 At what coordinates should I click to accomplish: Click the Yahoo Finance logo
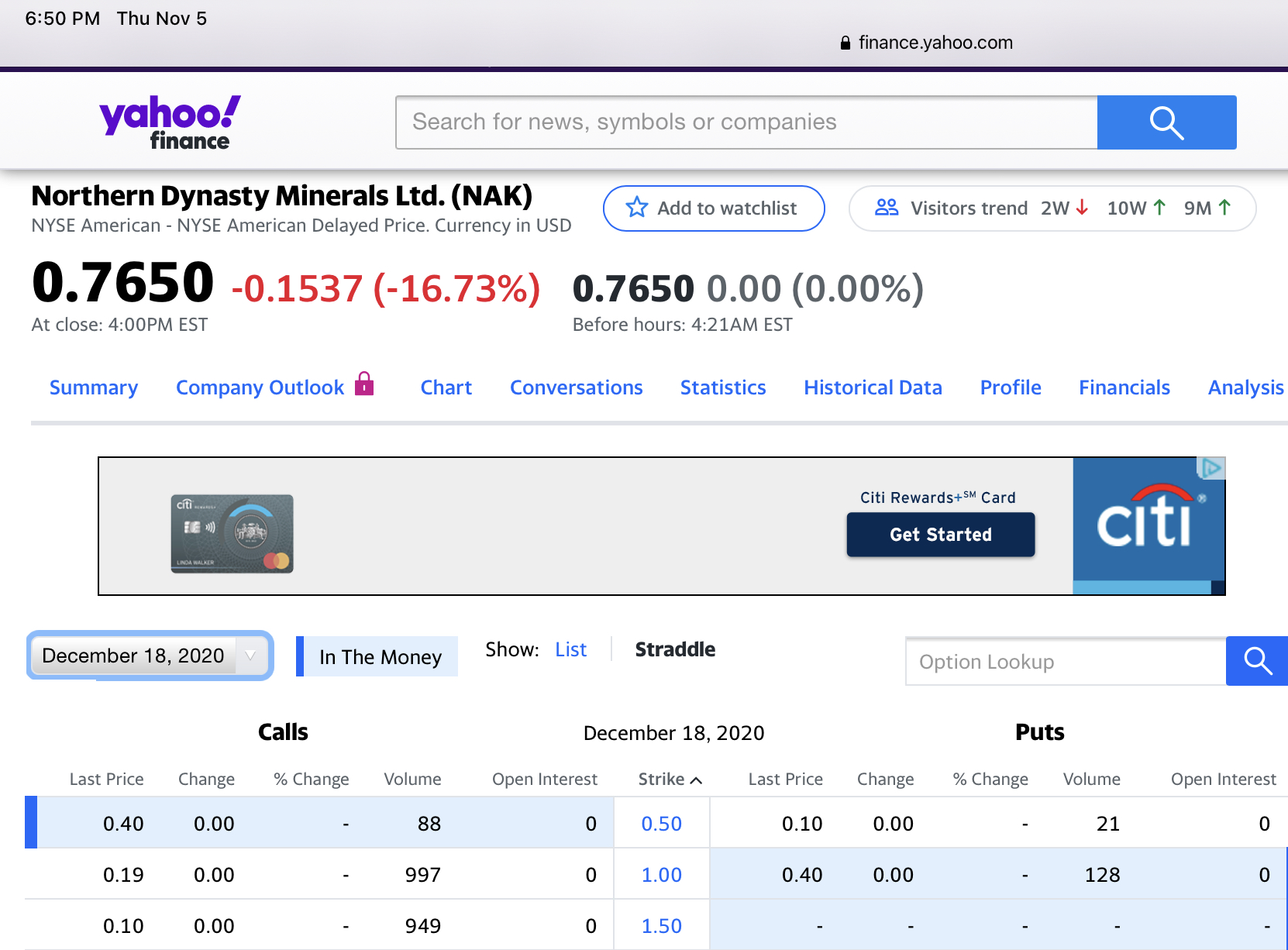click(x=170, y=122)
